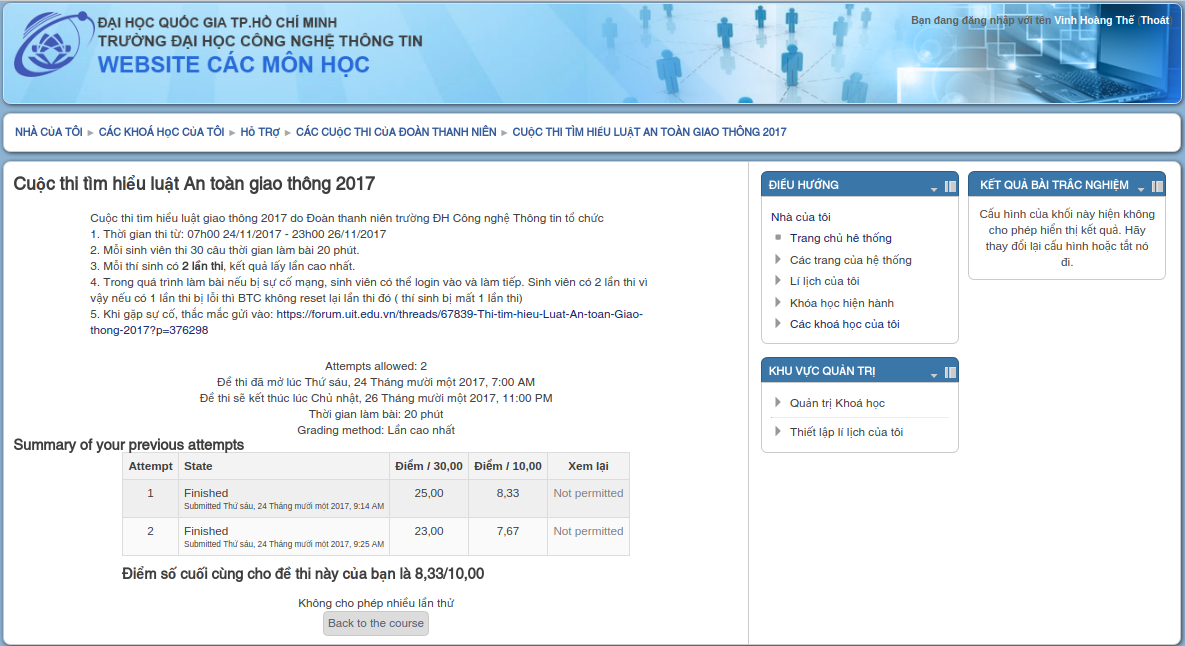Dock the Kết quả bài trắc nghiệm block
Image resolution: width=1185 pixels, height=646 pixels.
point(1157,187)
